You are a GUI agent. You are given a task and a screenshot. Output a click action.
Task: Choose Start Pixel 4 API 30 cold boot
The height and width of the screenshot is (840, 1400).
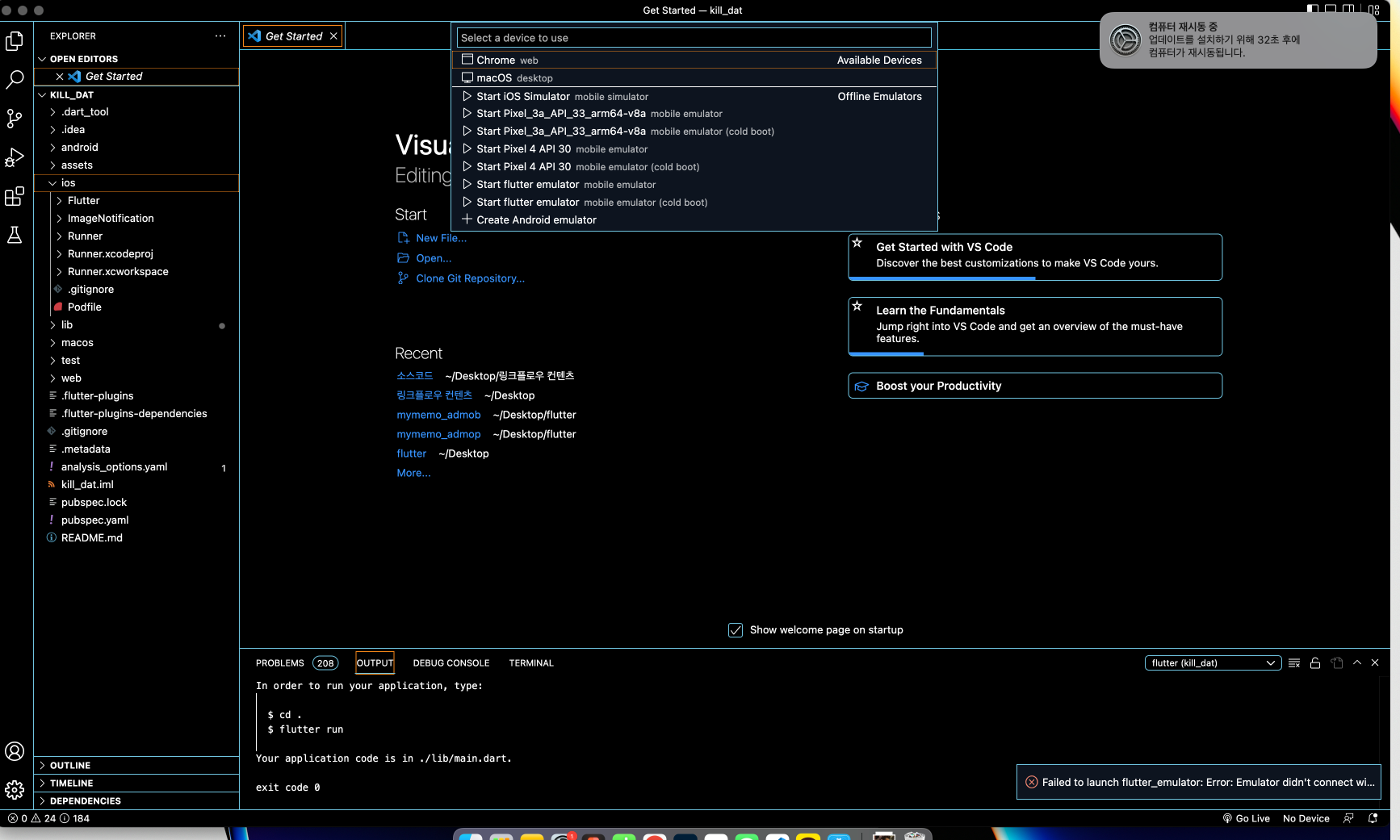pyautogui.click(x=694, y=167)
